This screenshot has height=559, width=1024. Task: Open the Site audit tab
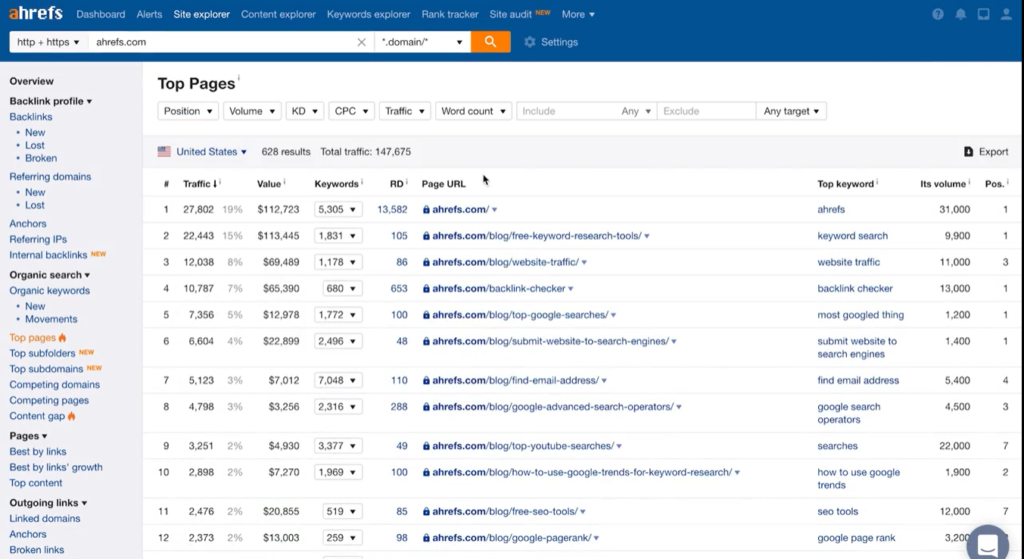click(511, 14)
